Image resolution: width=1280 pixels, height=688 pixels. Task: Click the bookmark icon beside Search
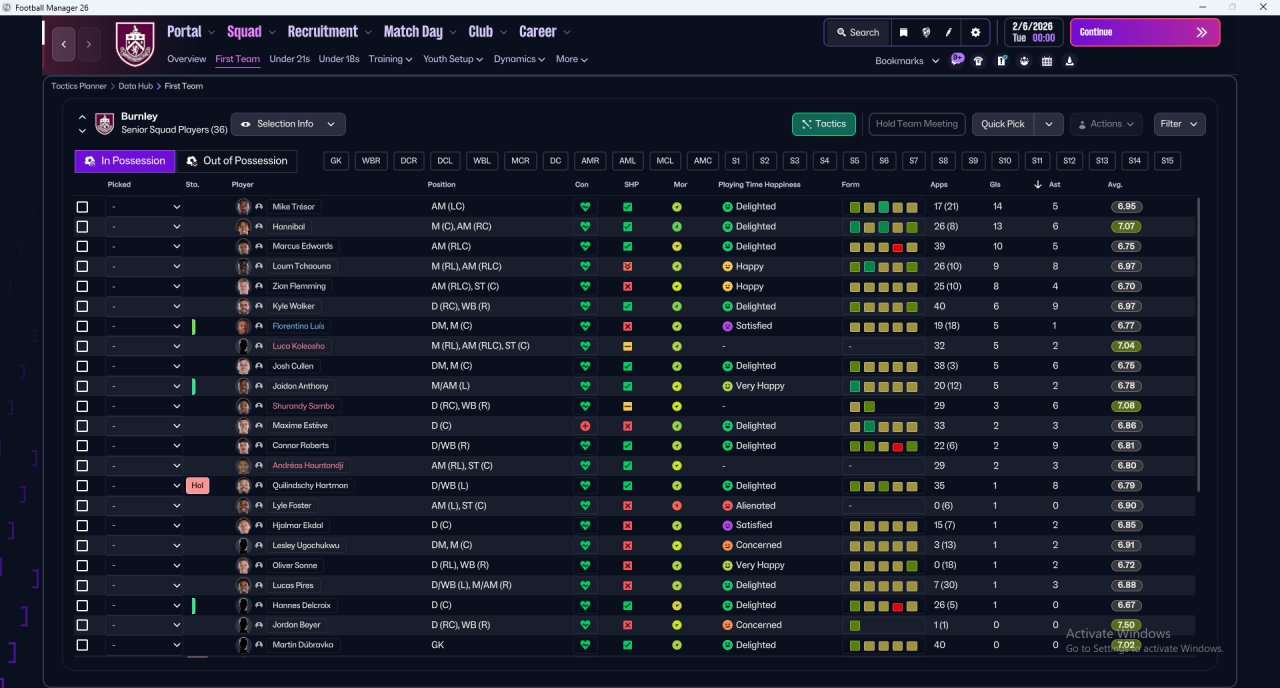pyautogui.click(x=903, y=32)
